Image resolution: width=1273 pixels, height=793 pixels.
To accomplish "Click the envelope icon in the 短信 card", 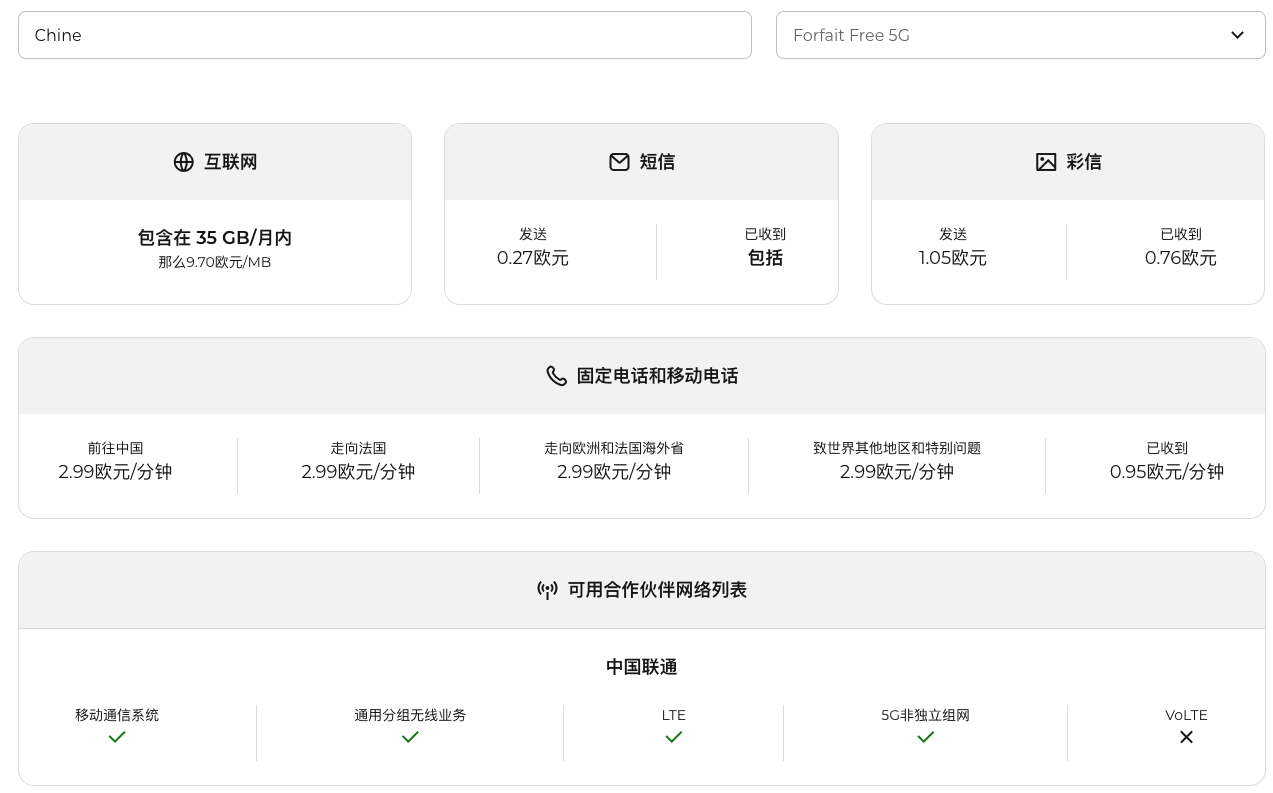I will [619, 162].
